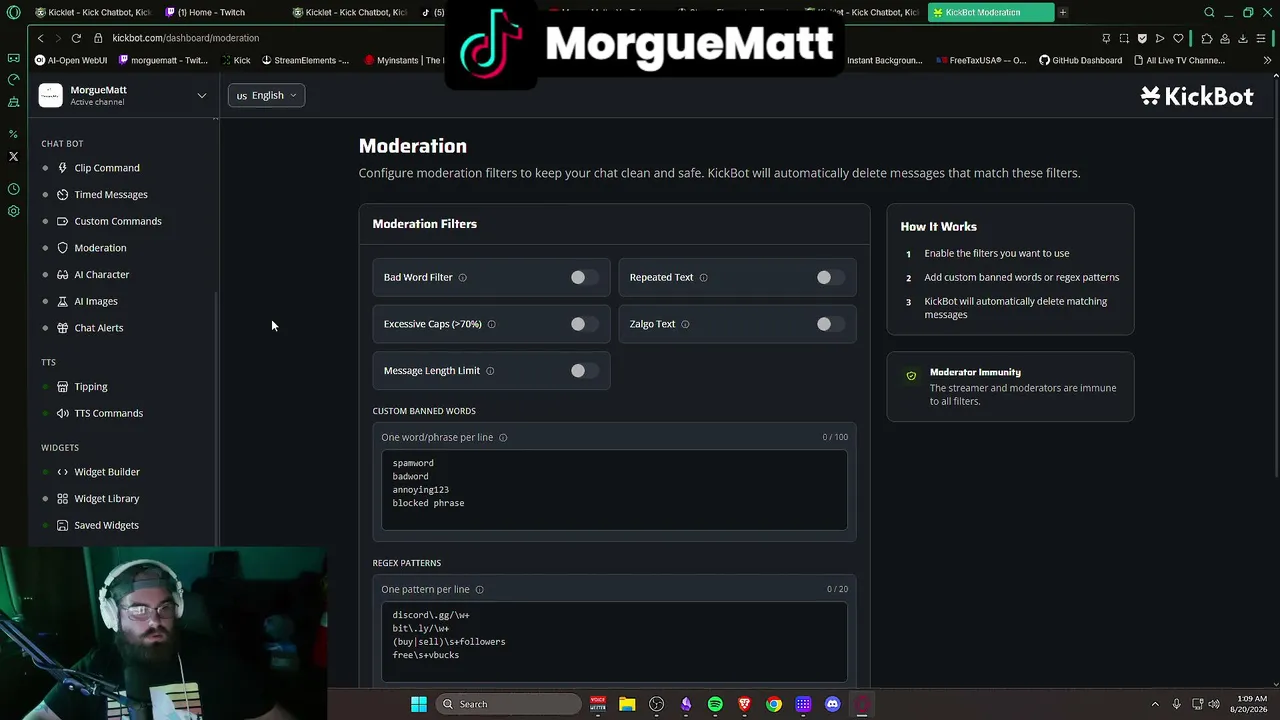Expand the MorgueMatt channel selector
This screenshot has height=720, width=1280.
click(x=201, y=96)
